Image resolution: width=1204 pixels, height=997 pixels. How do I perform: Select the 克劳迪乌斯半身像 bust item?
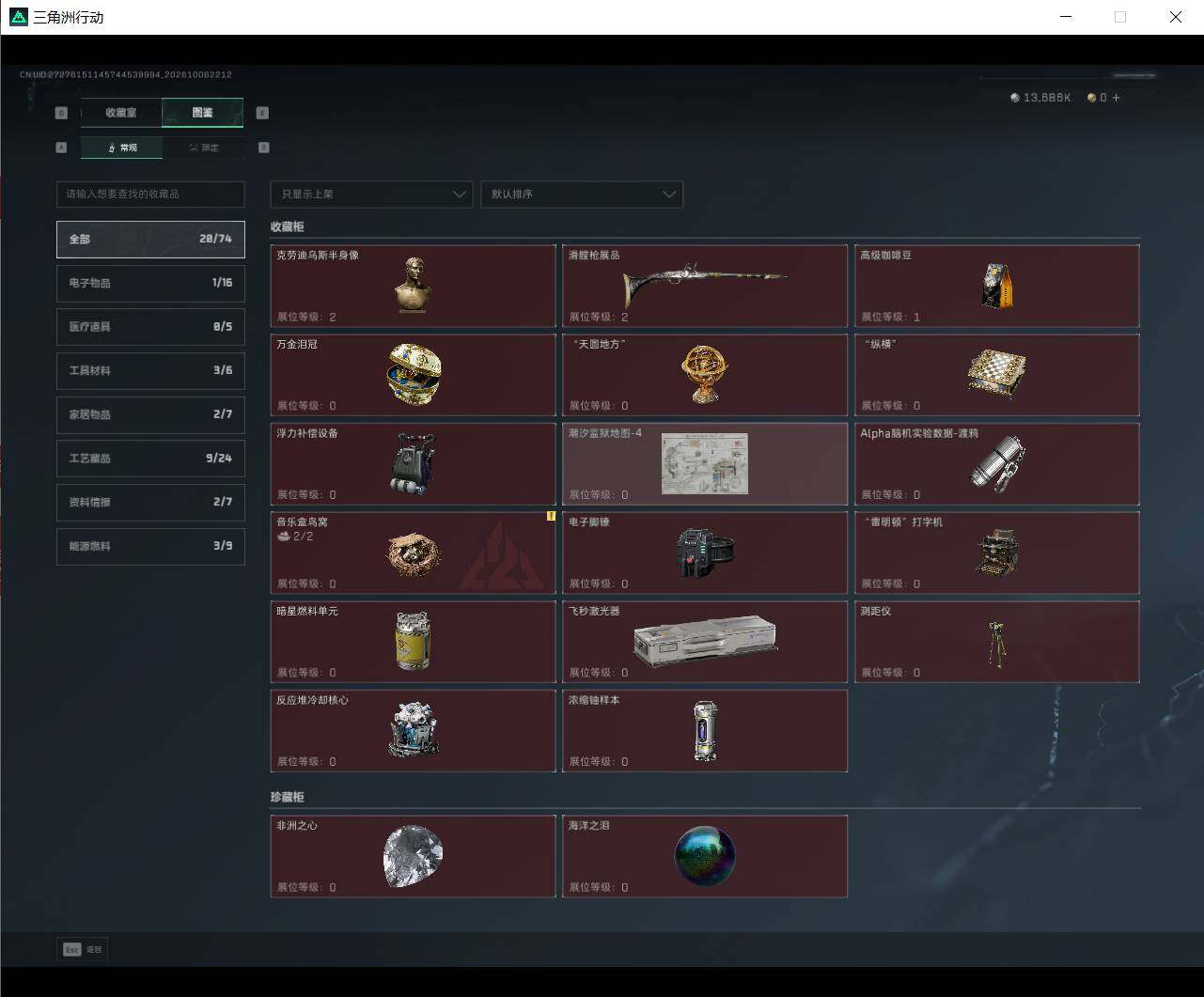(413, 286)
